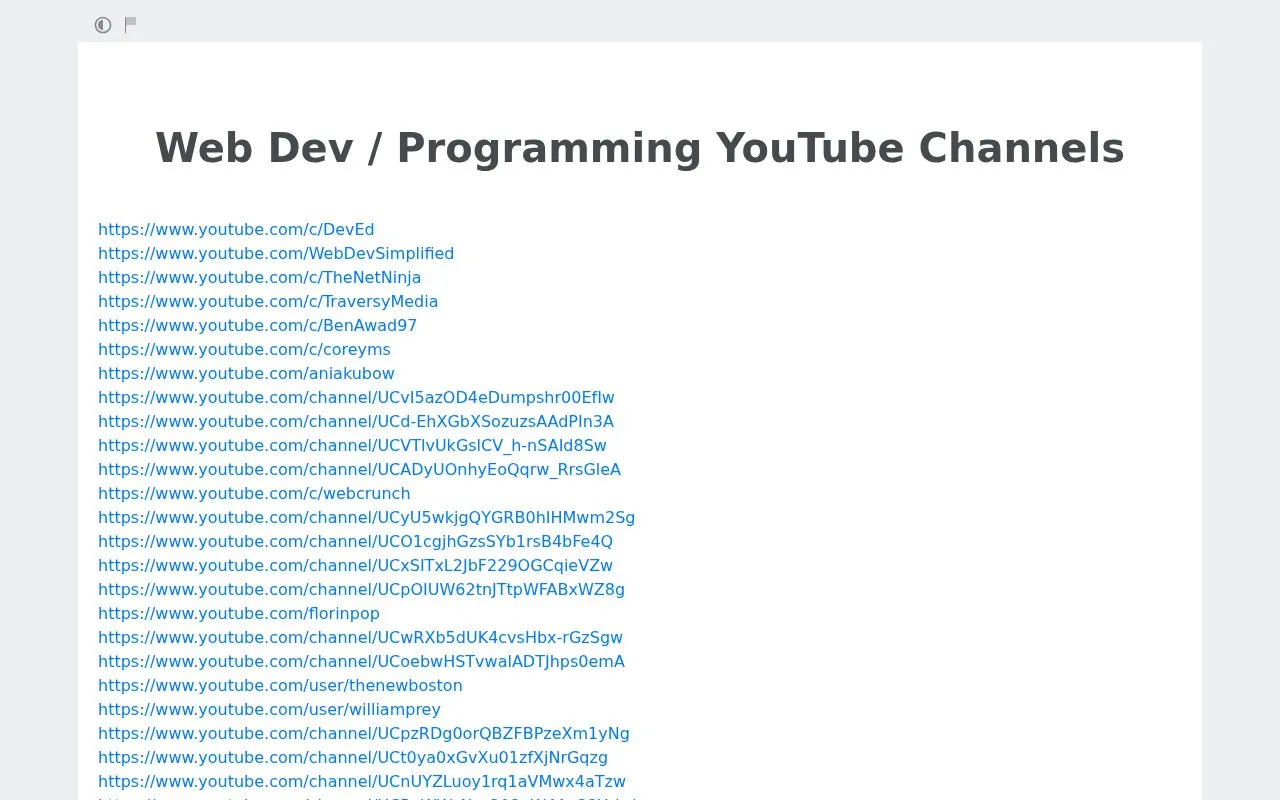
Task: Visit the TheNetNinja channel link
Action: [x=260, y=277]
